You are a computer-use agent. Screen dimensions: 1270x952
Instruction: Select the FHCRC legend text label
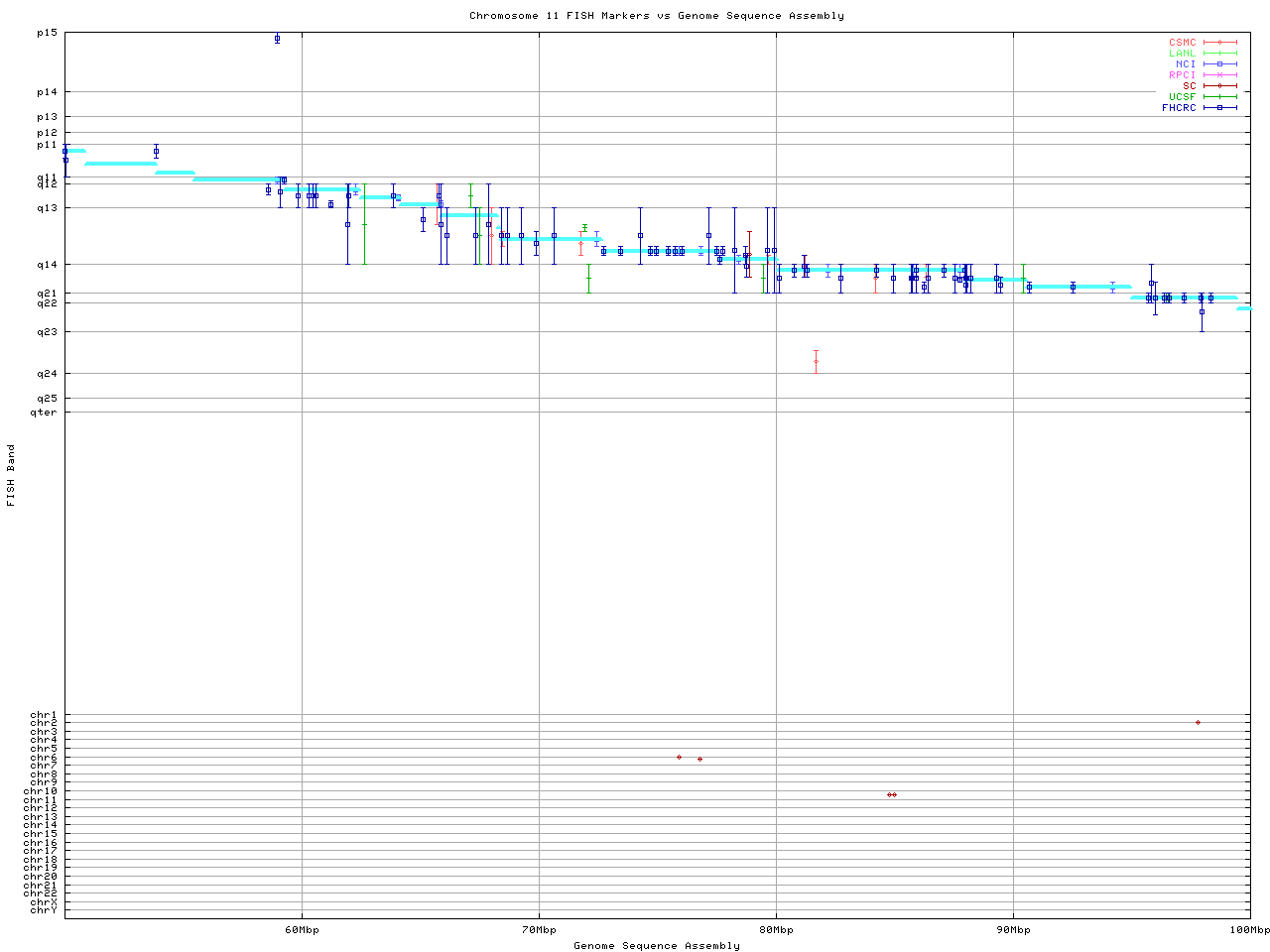pos(1179,108)
